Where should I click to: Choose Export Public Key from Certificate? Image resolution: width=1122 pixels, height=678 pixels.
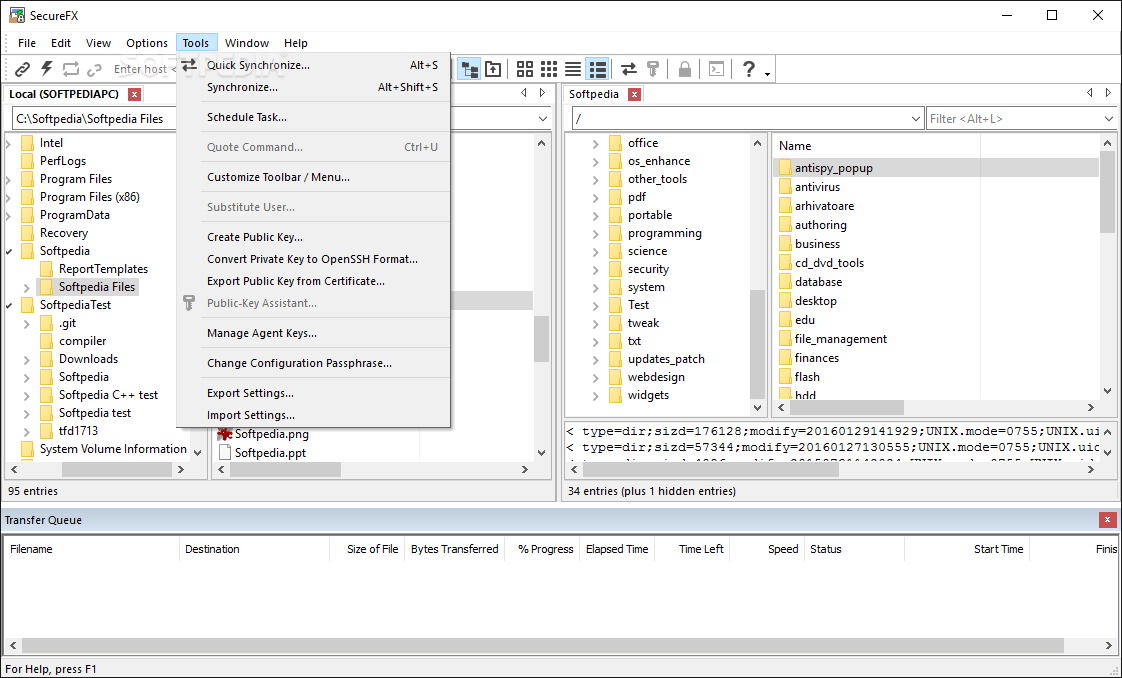pos(313,282)
